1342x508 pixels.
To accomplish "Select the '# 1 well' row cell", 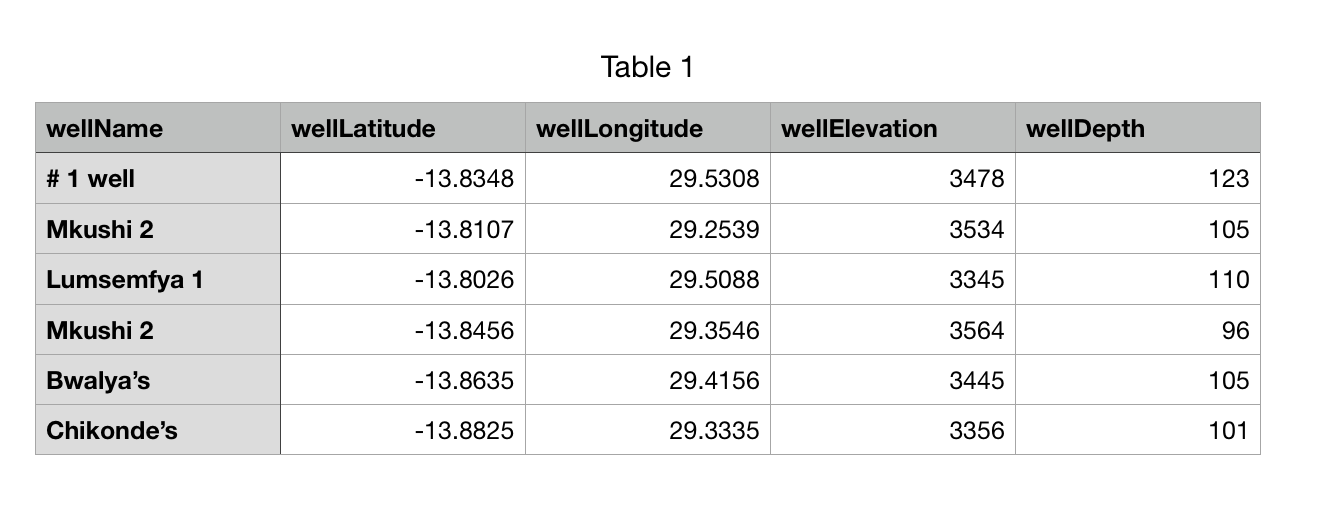I will tap(158, 179).
